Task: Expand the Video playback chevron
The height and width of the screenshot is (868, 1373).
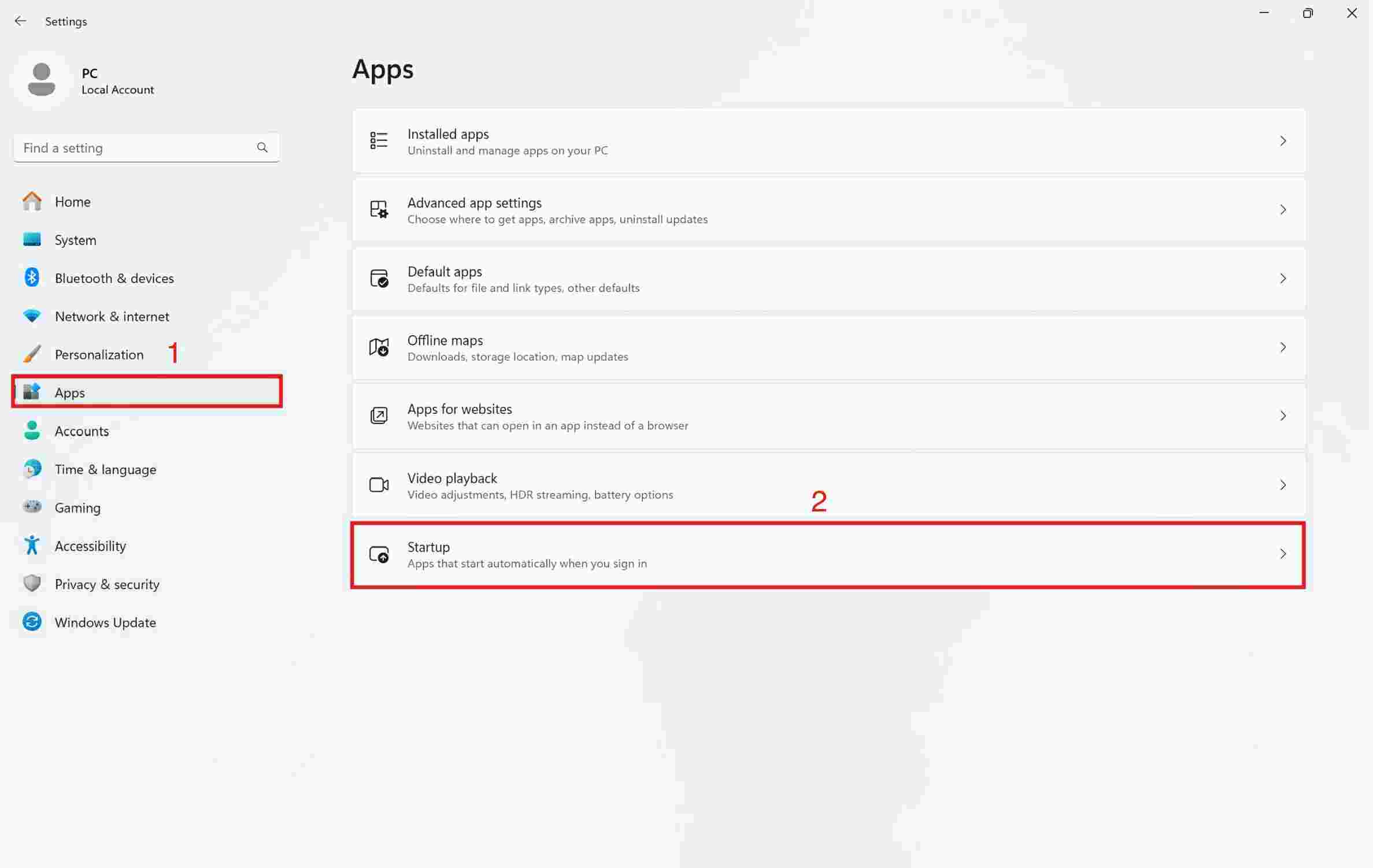Action: point(1282,484)
